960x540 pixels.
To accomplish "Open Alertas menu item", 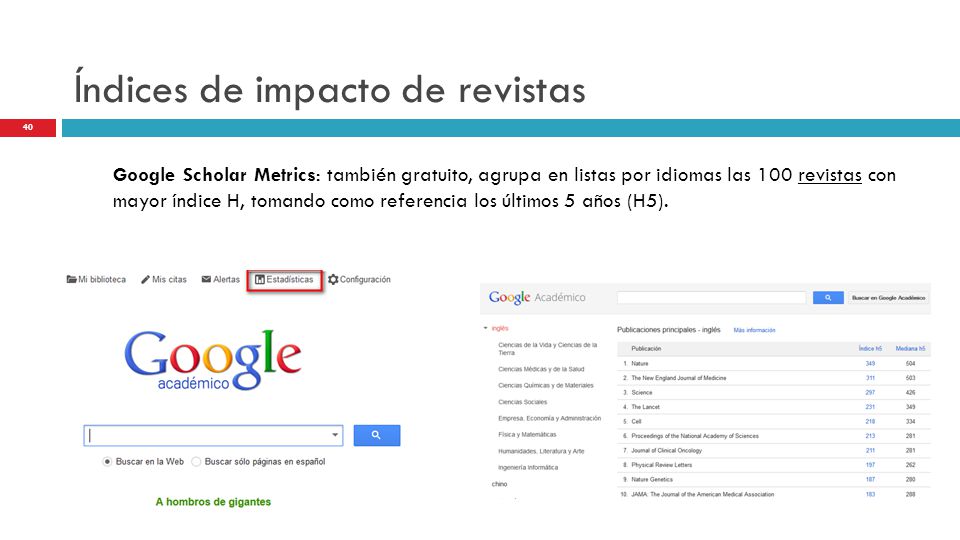I will coord(220,280).
